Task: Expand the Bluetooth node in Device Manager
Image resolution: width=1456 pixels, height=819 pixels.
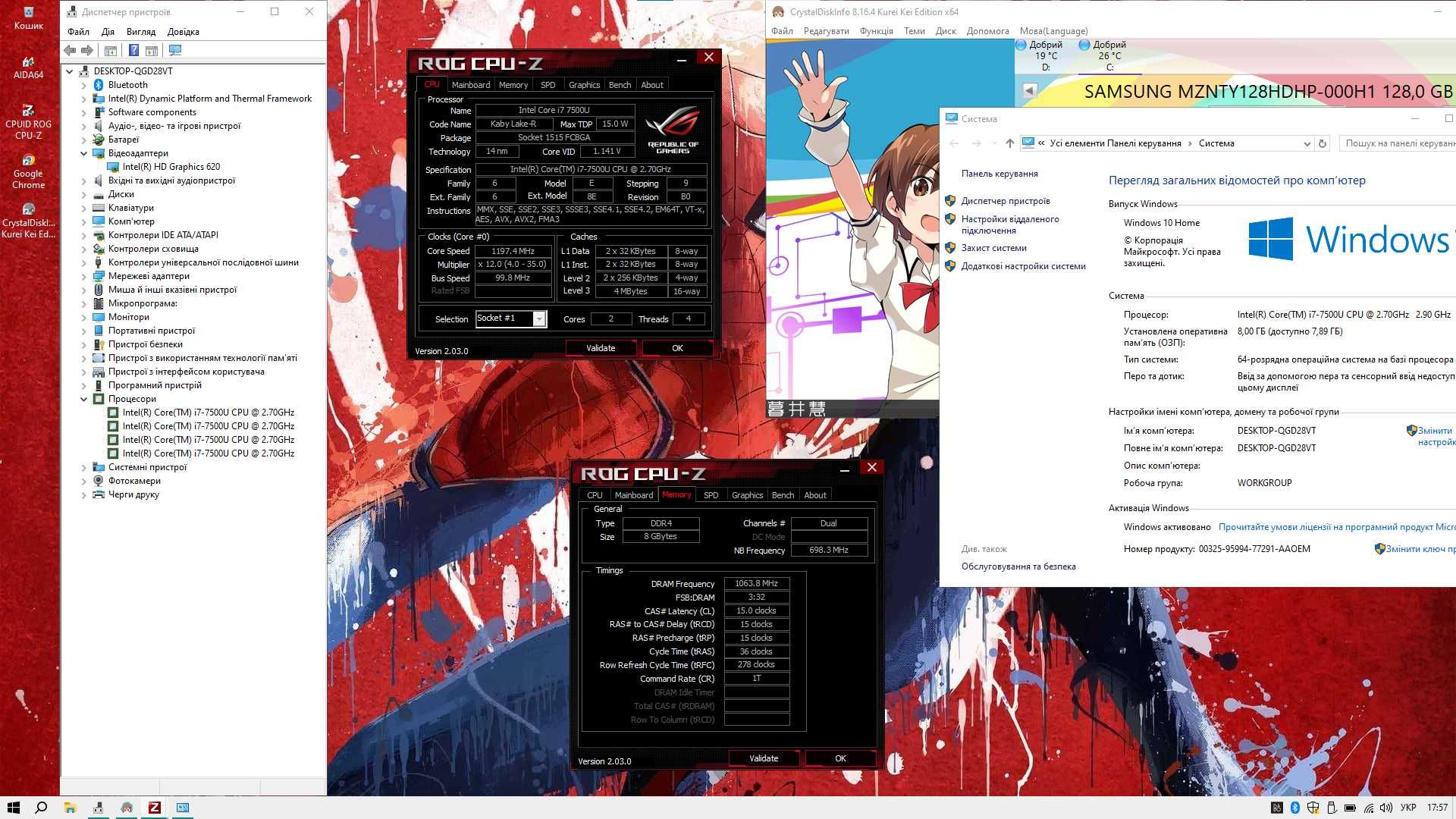Action: pos(84,85)
